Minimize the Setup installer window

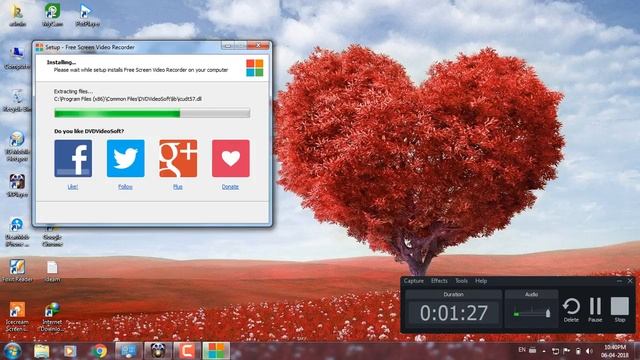(x=228, y=46)
